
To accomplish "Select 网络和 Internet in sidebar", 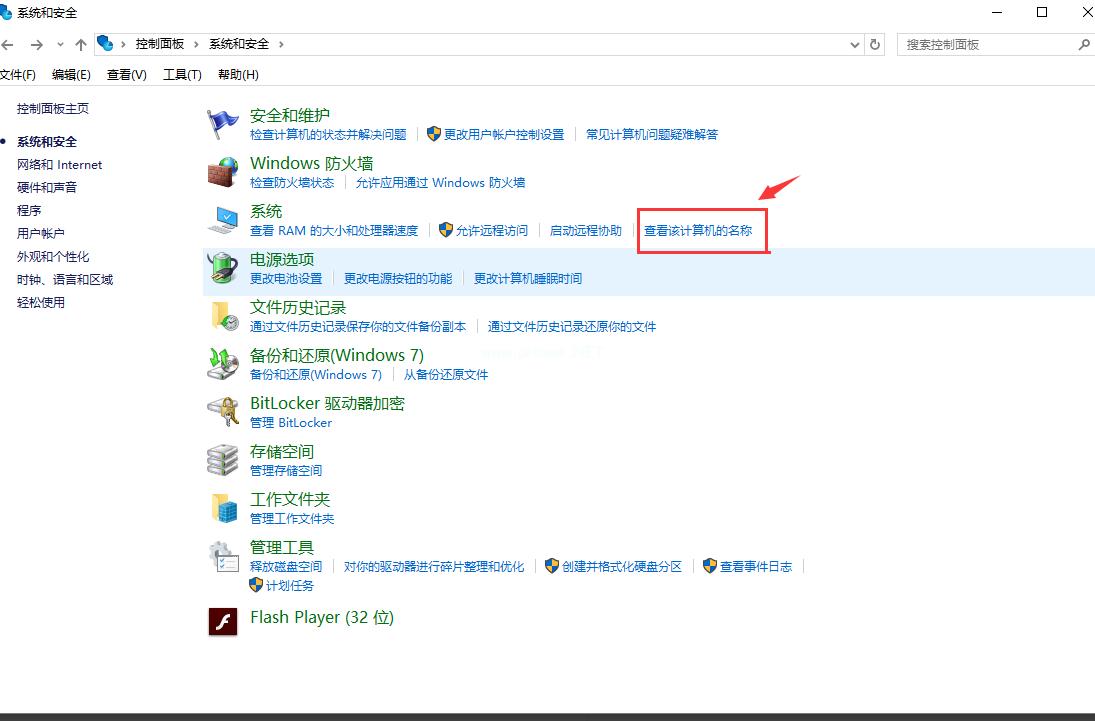I will click(59, 165).
